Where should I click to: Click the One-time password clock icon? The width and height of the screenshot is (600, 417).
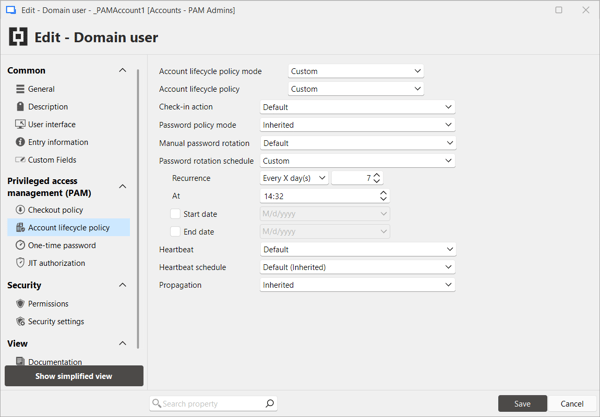point(20,245)
